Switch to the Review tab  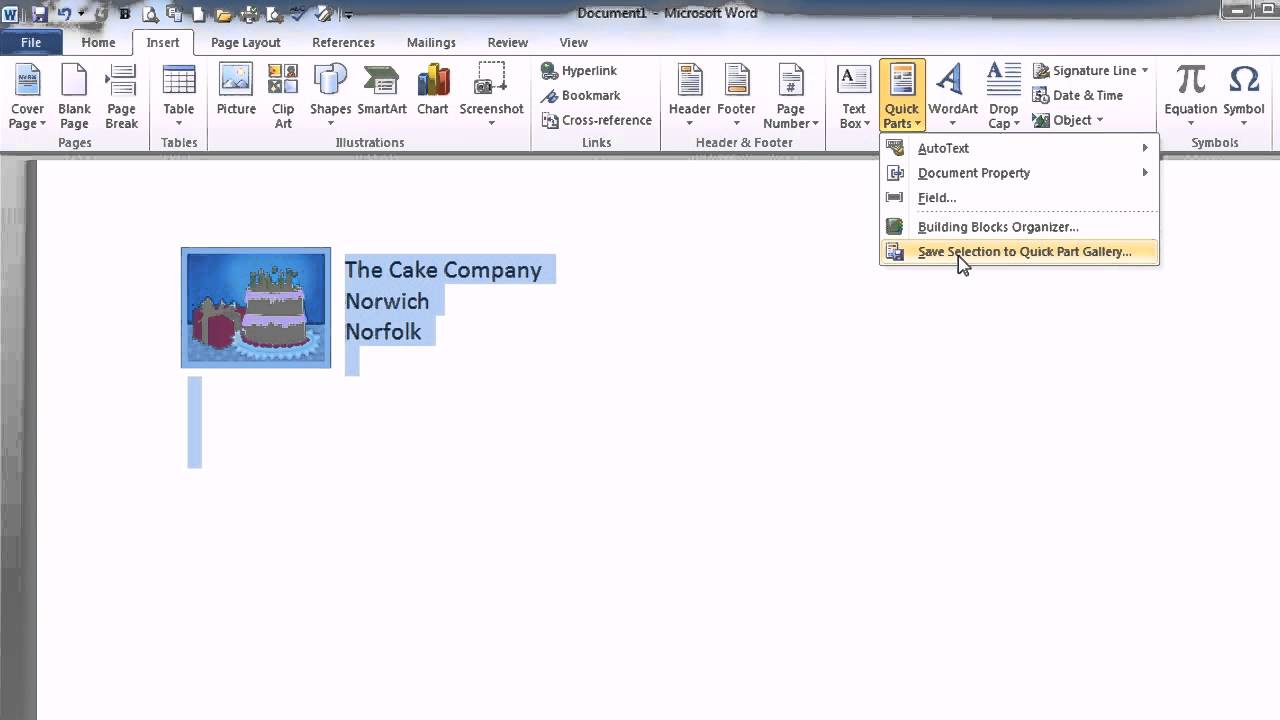[507, 43]
